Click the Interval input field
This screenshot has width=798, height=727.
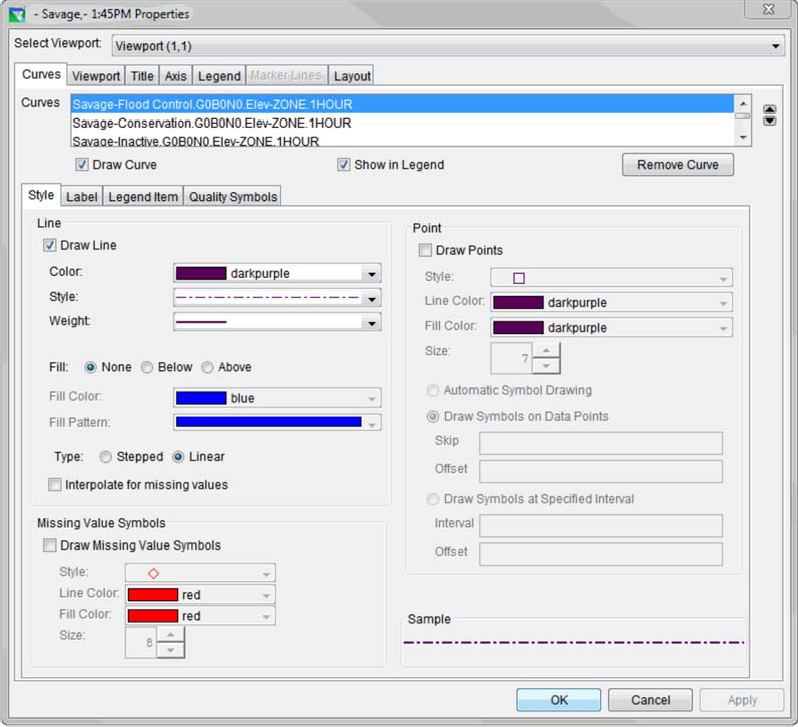[x=601, y=525]
